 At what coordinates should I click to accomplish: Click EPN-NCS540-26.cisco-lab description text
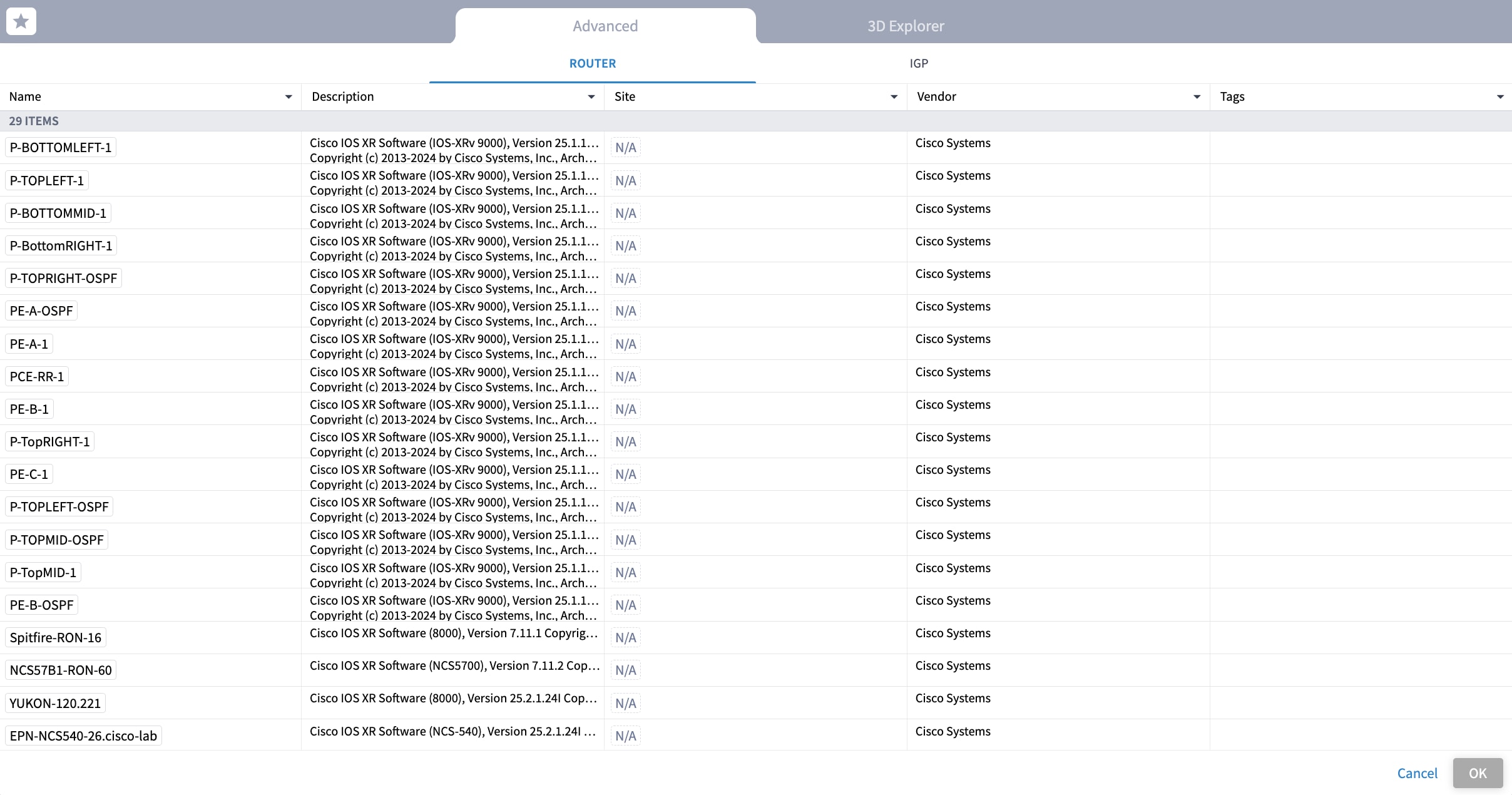453,732
